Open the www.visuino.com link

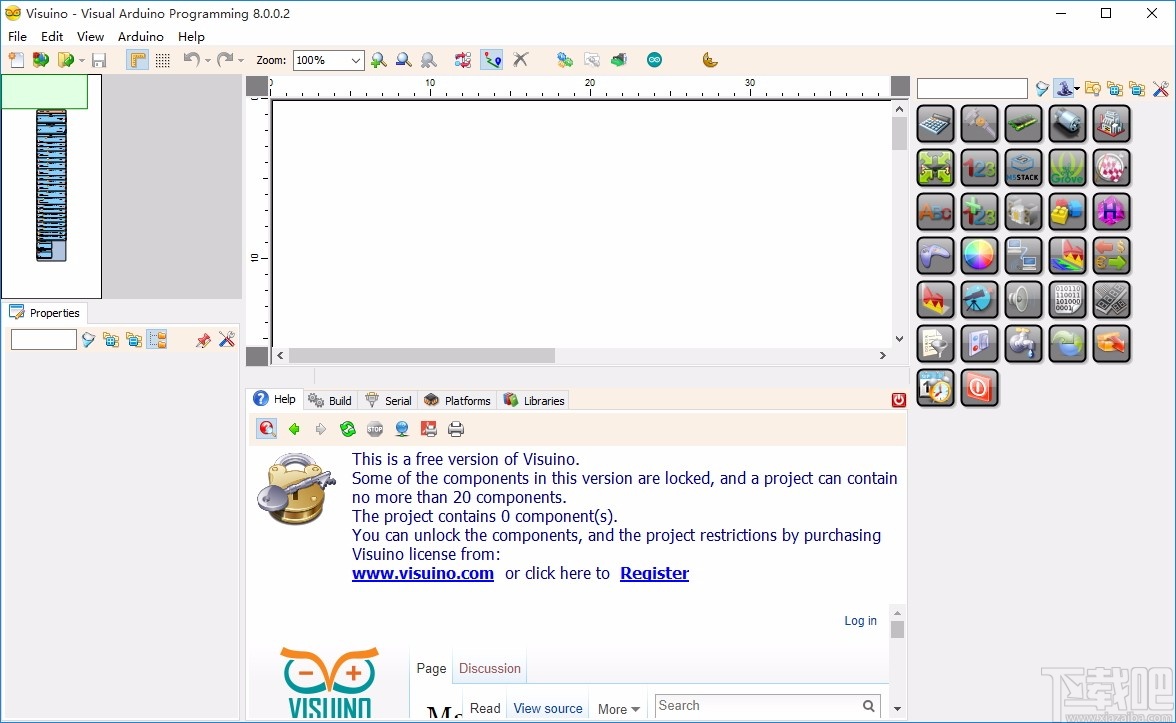pyautogui.click(x=422, y=573)
